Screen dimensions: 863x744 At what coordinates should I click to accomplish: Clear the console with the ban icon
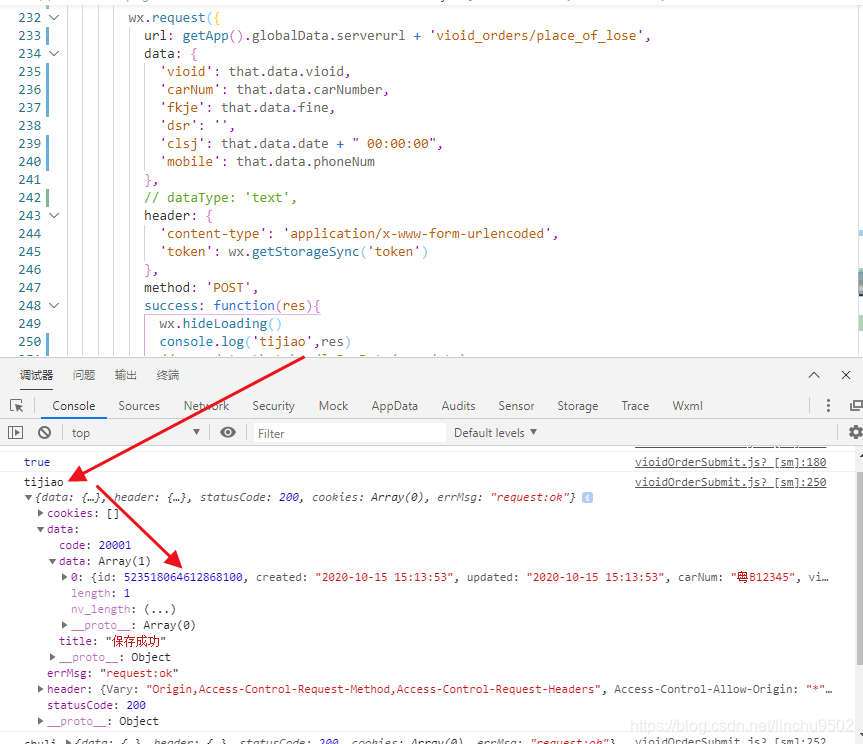point(45,433)
